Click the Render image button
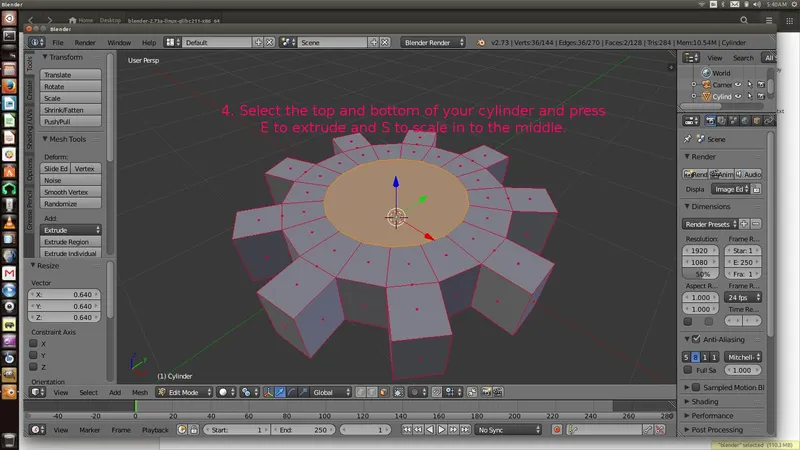800x450 pixels. [x=696, y=173]
